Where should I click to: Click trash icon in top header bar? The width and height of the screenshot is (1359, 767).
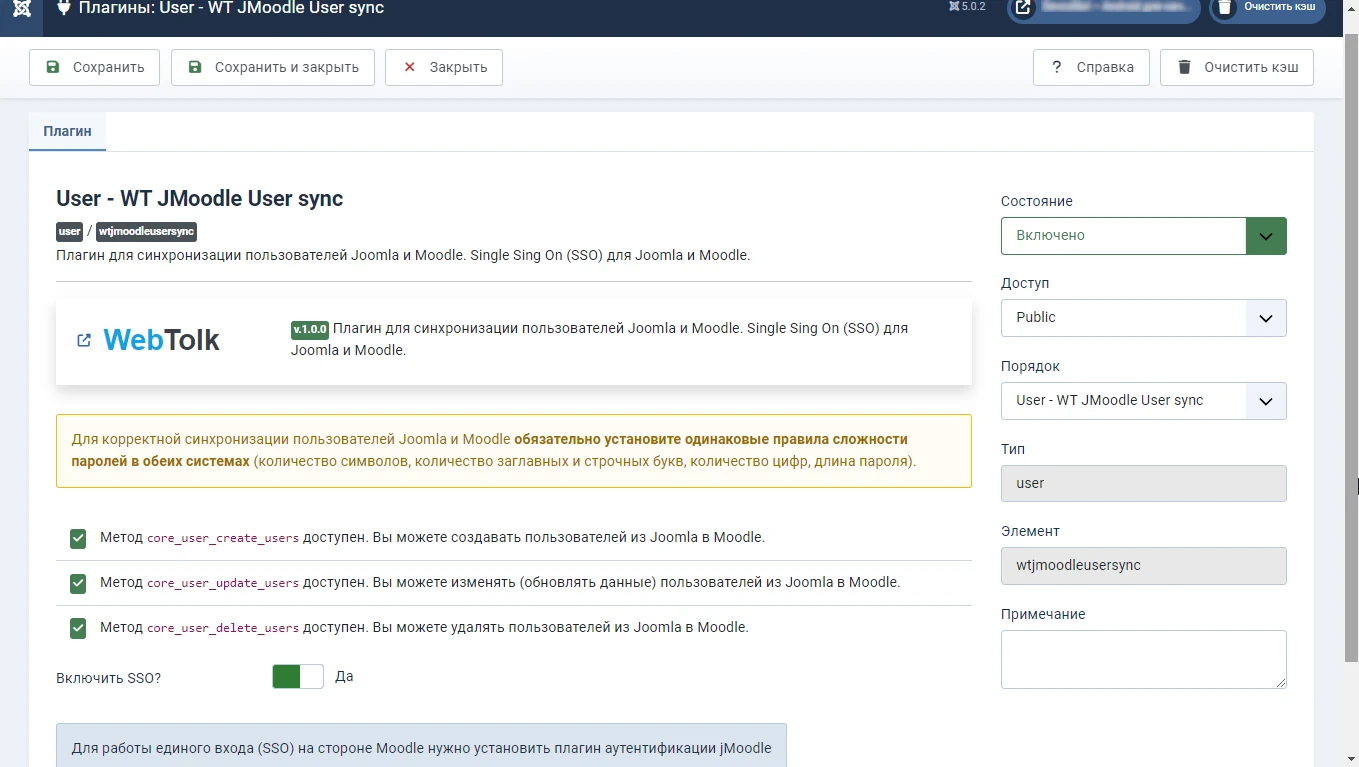[1225, 8]
